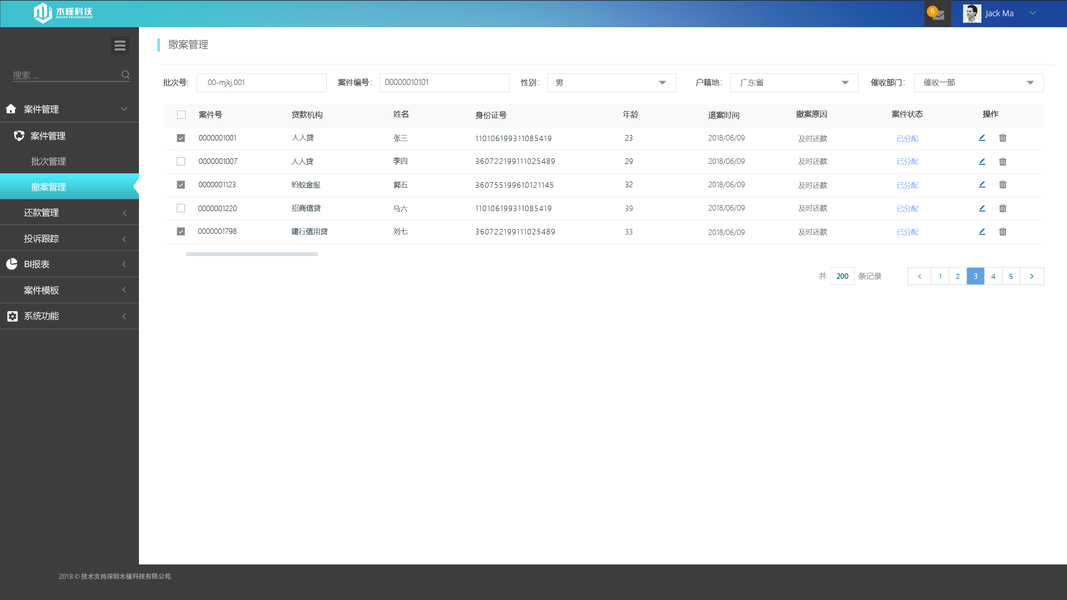Edit row 0000001123 with pencil icon

coord(982,185)
